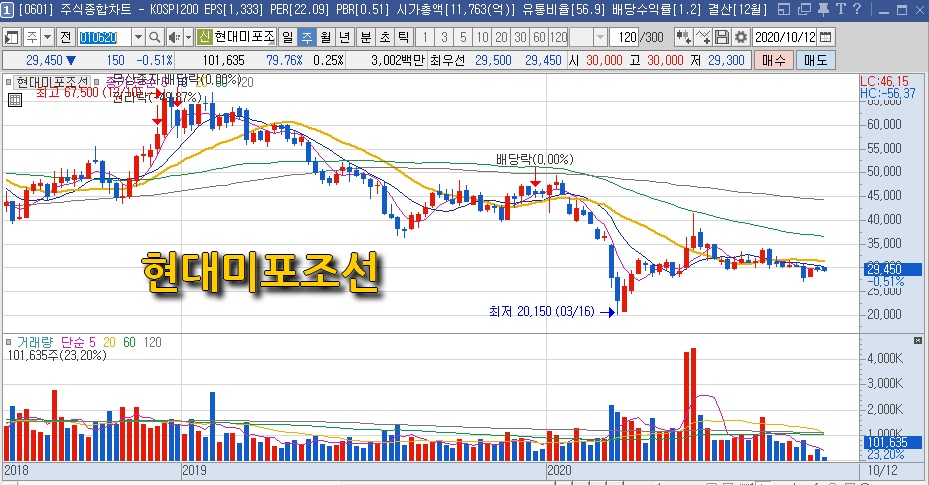Click the 배당락(0.00%) annotation near 2020

534,159
